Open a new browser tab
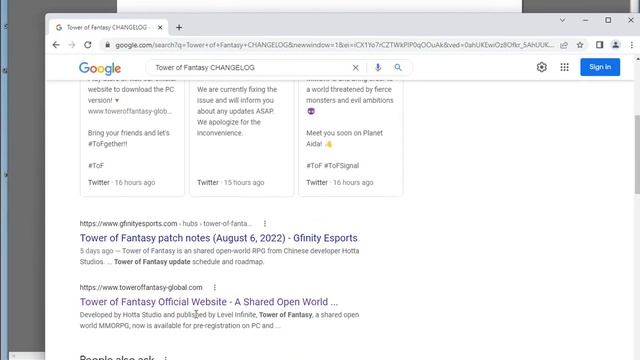640x360 pixels. (179, 27)
